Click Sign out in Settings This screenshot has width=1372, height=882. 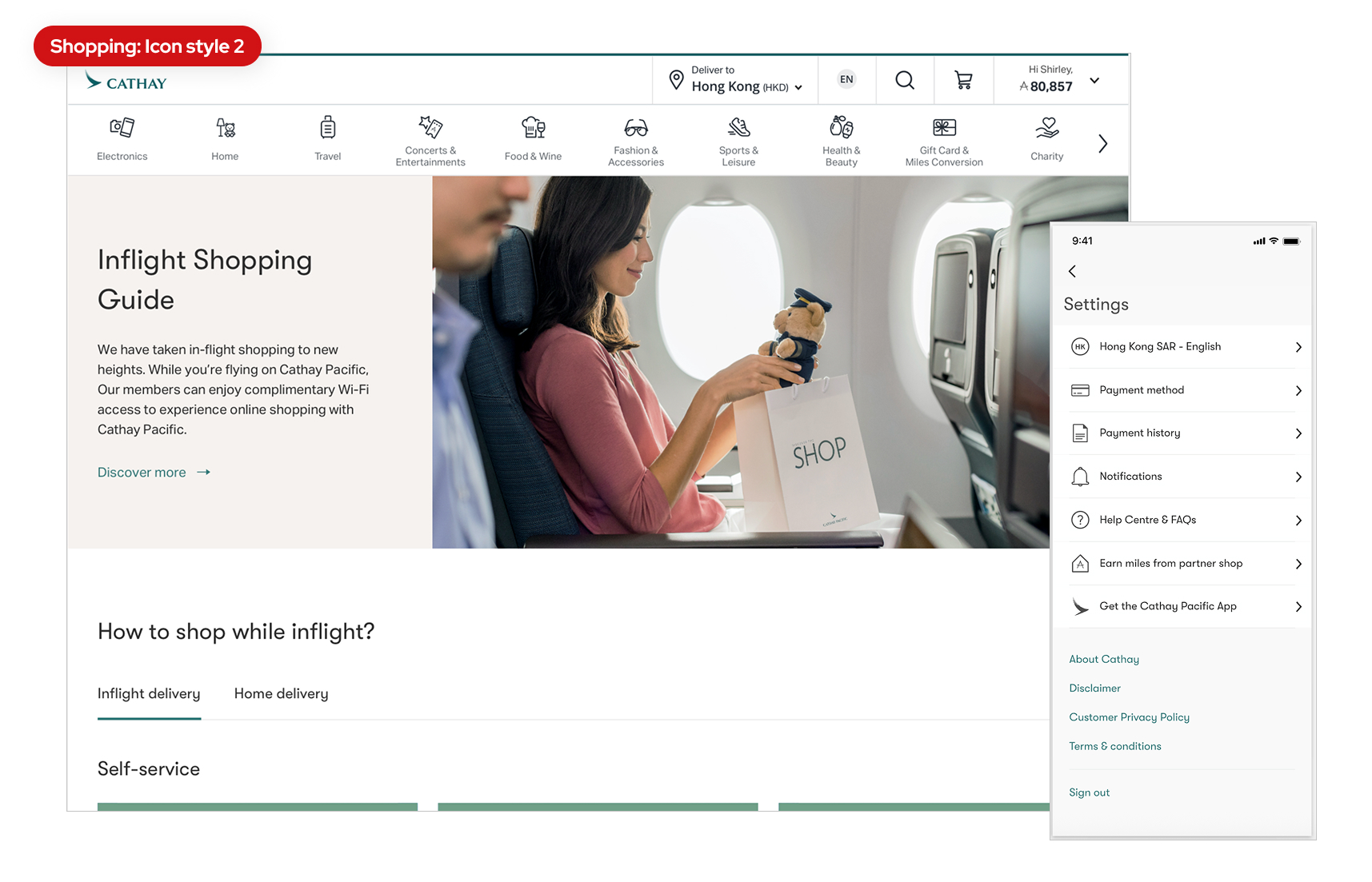(x=1089, y=792)
